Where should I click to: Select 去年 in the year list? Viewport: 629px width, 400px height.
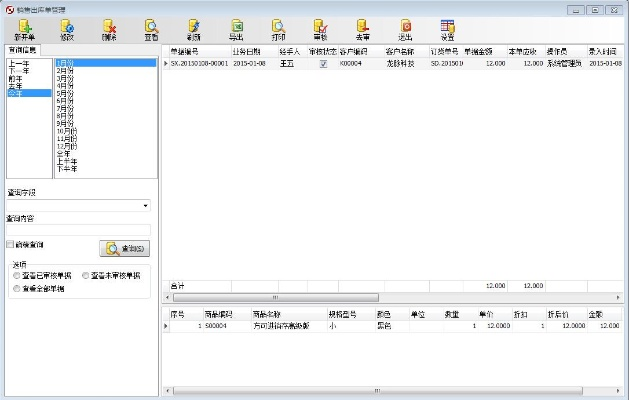(x=16, y=85)
